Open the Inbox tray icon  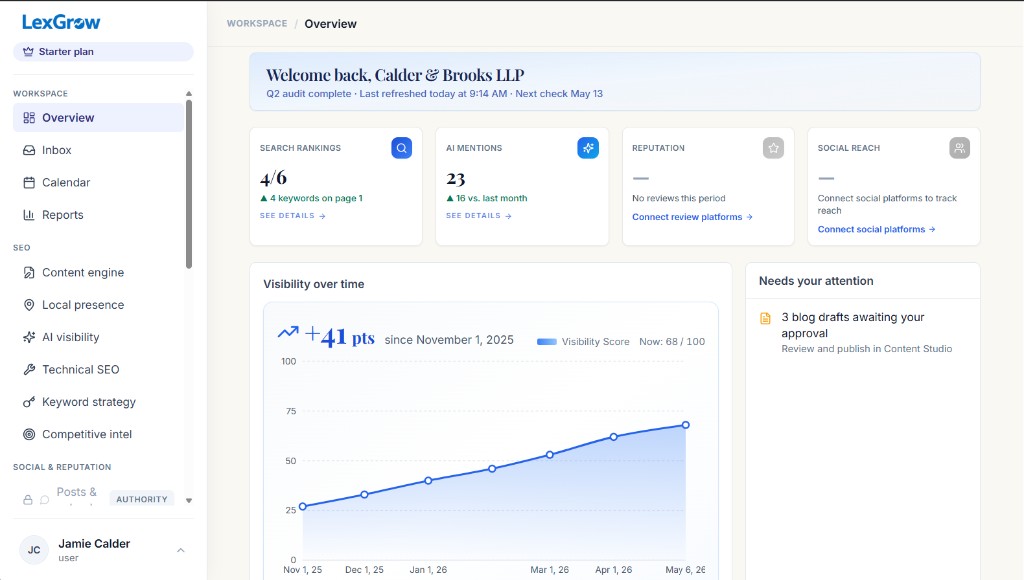29,150
